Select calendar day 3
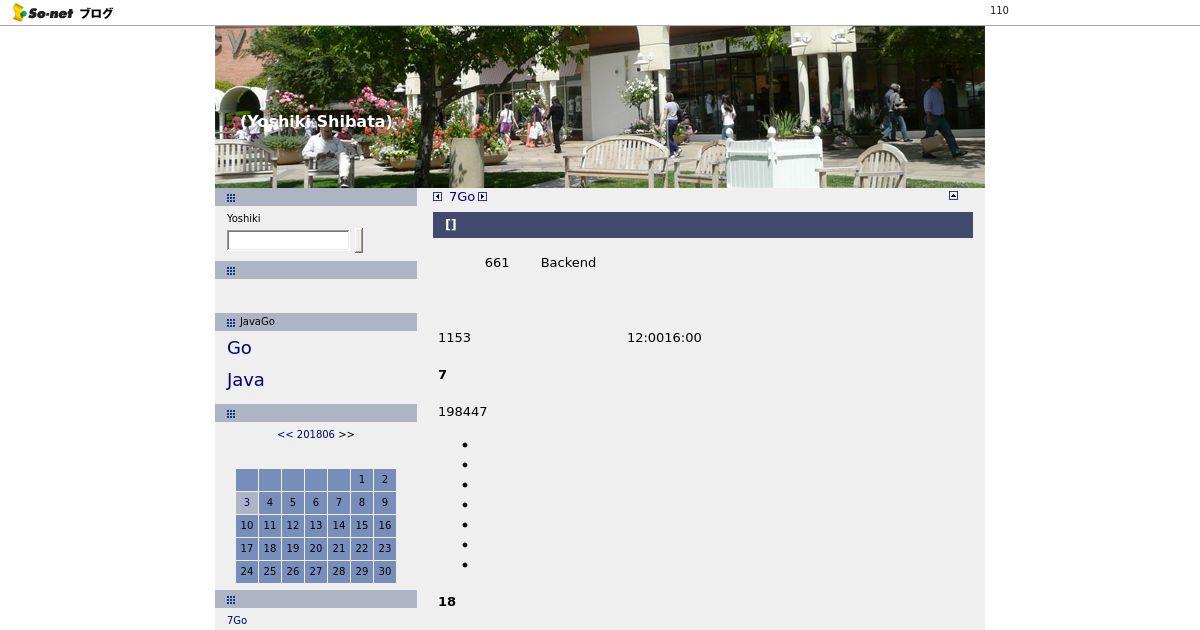Image resolution: width=1200 pixels, height=630 pixels. (247, 503)
